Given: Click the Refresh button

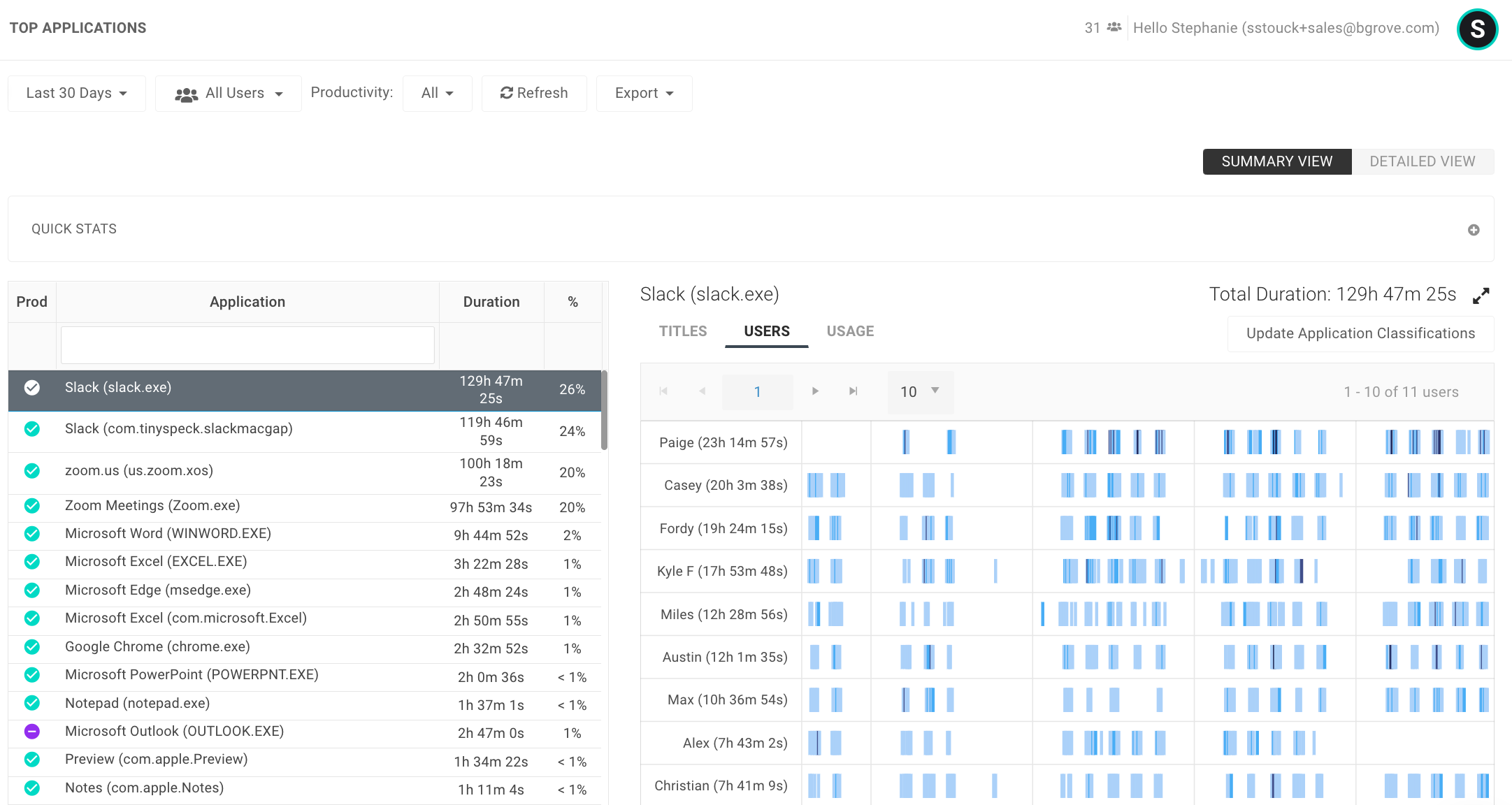Looking at the screenshot, I should tap(534, 93).
